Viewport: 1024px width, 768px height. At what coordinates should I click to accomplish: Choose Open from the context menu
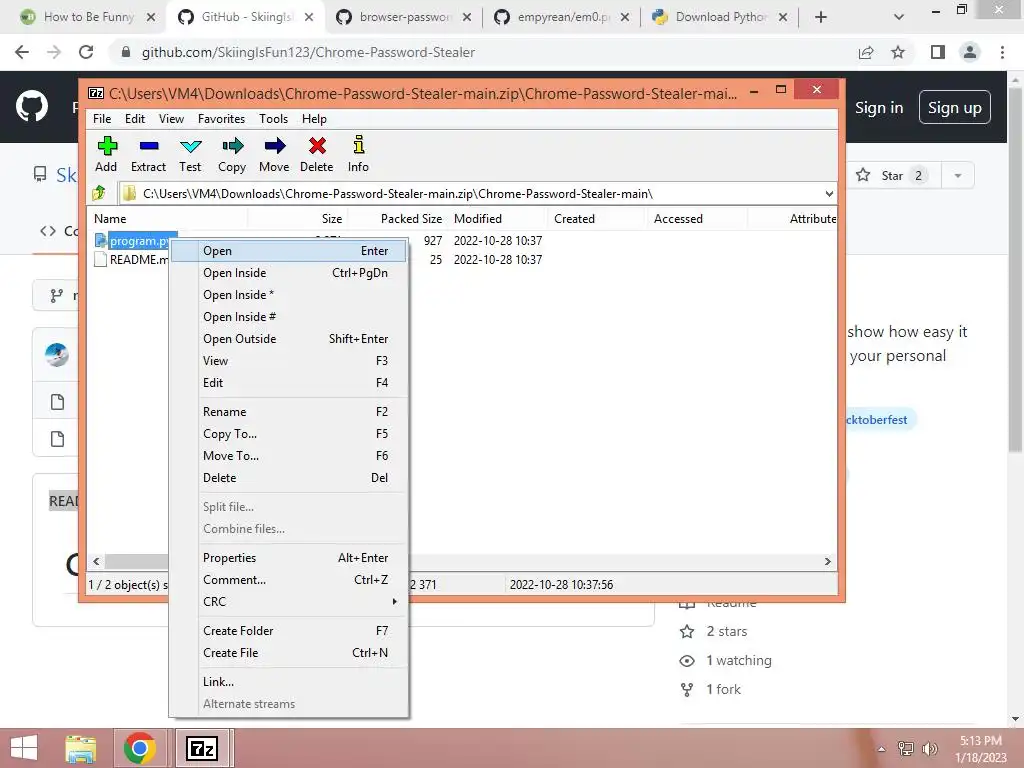(289, 251)
